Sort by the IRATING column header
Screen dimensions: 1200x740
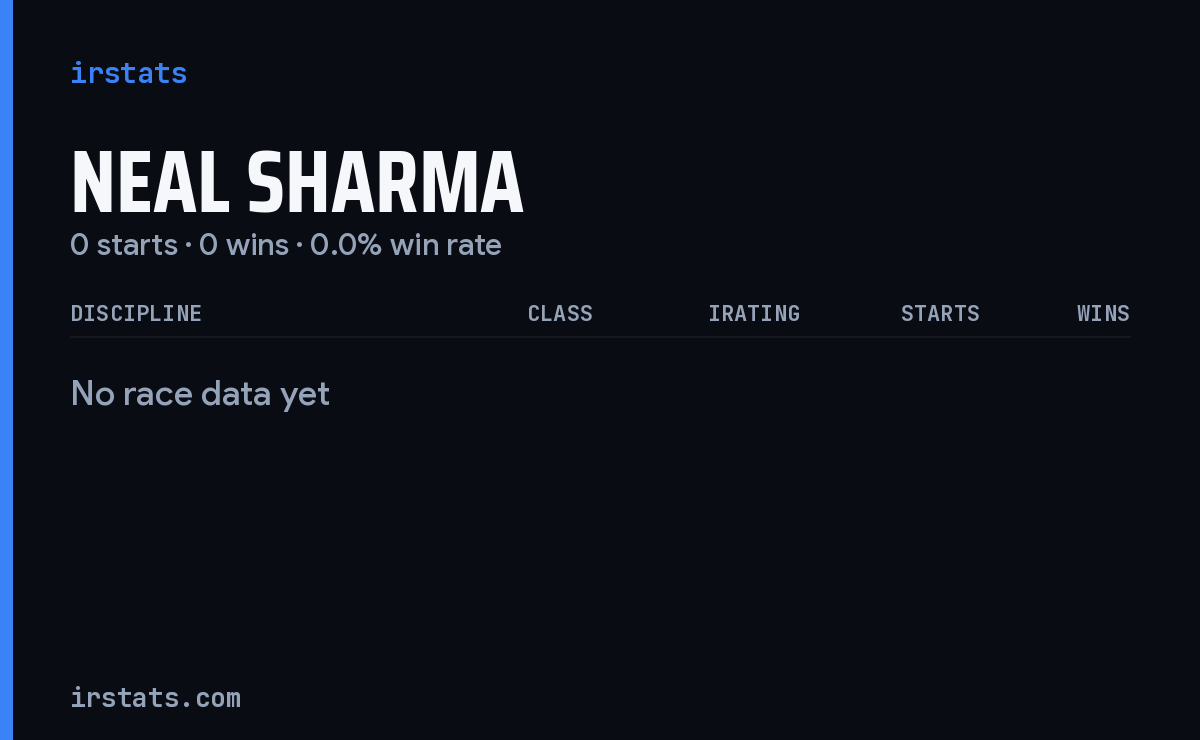pyautogui.click(x=754, y=313)
